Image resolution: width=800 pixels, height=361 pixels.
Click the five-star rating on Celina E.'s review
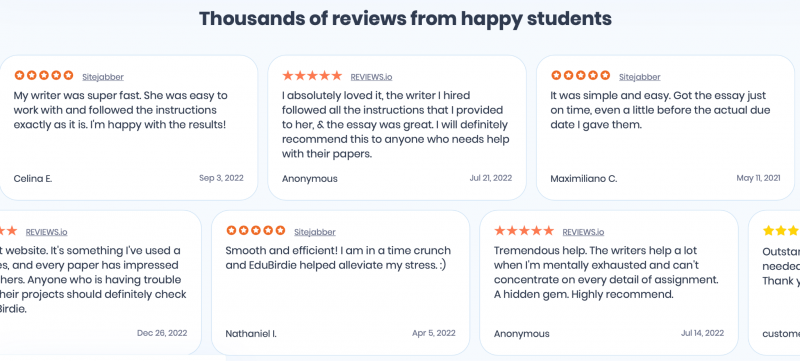(44, 75)
